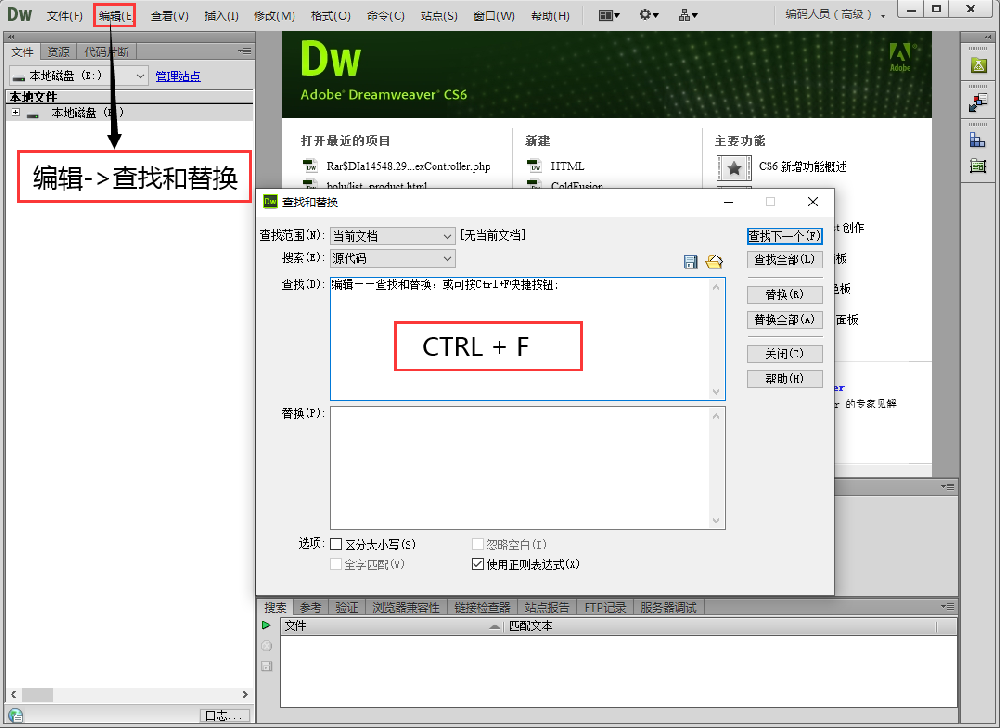Click the 帮助(H) button in the dialog

784,379
